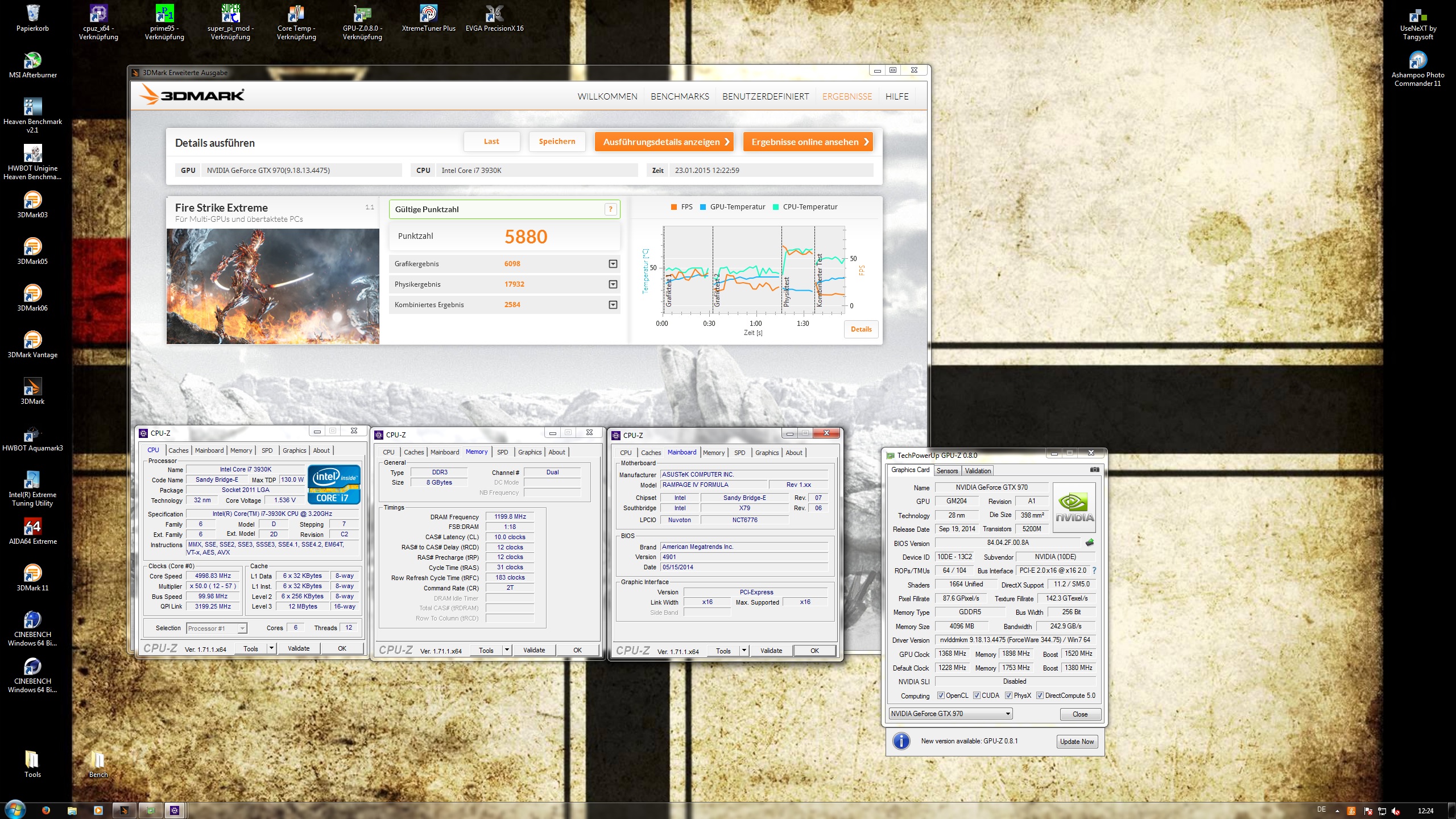1456x819 pixels.
Task: Toggle the DirectCompute 5.0 checkbox in GPU-Z
Action: 1040,696
